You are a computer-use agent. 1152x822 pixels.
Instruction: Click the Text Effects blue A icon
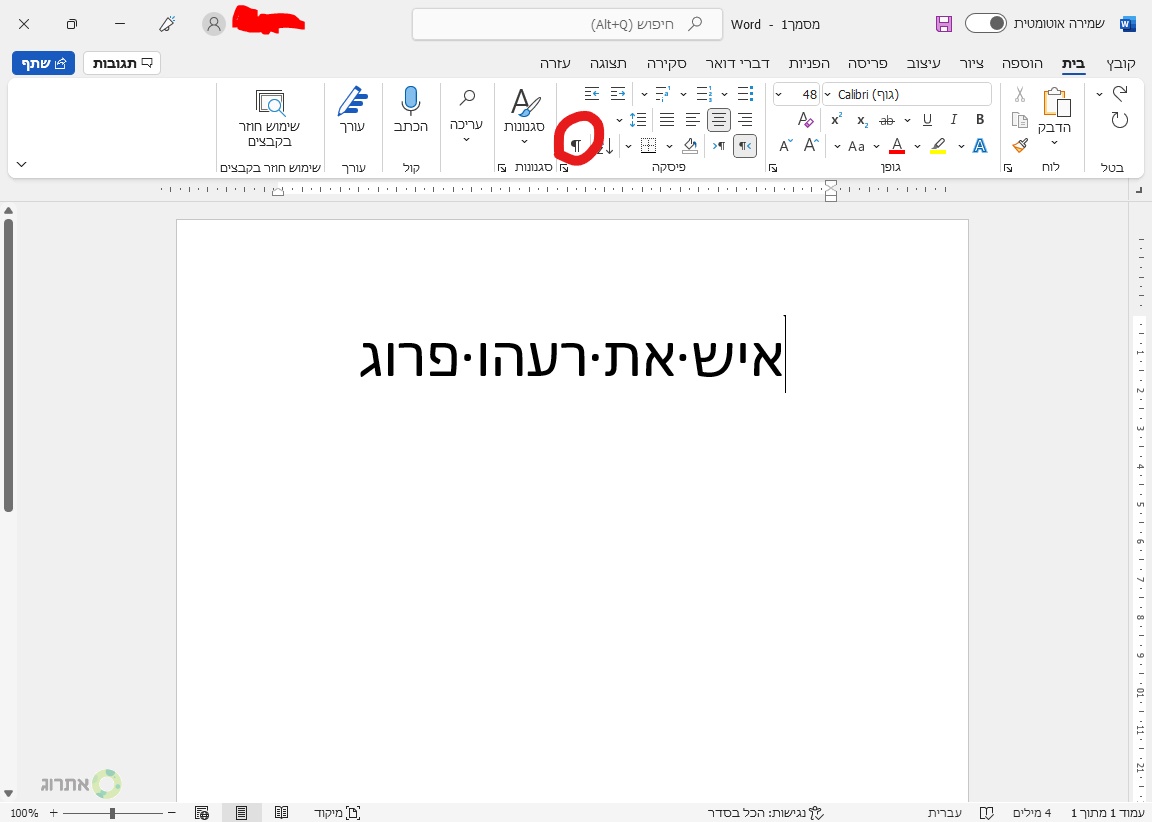tap(979, 145)
